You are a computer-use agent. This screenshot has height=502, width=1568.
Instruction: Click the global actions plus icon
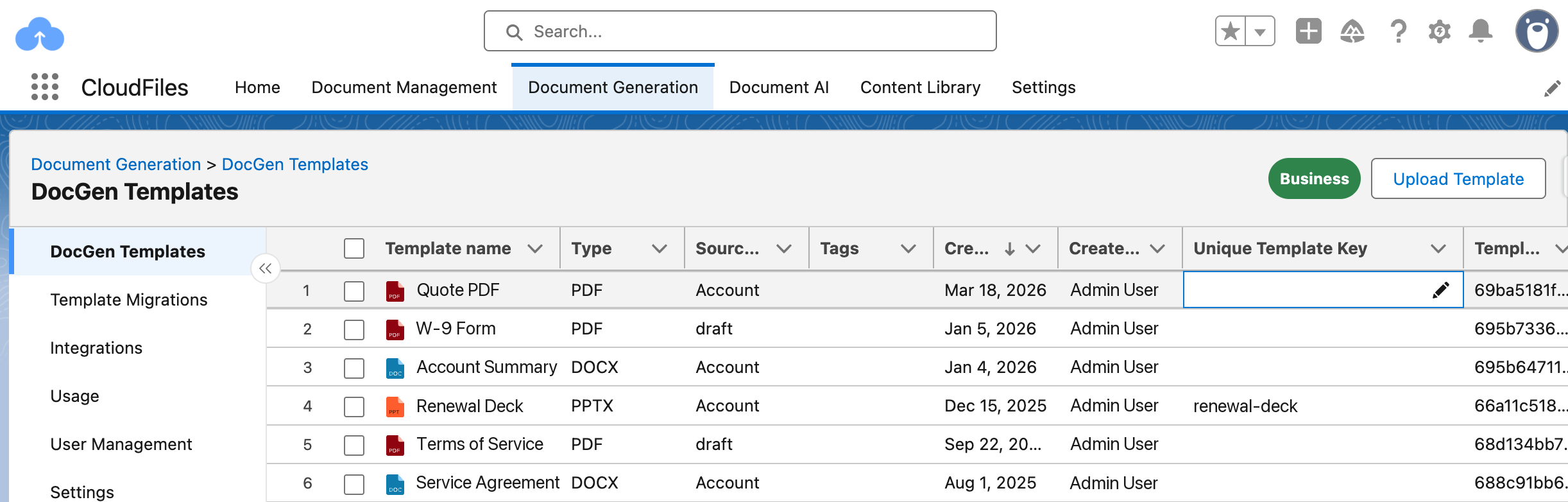1309,31
